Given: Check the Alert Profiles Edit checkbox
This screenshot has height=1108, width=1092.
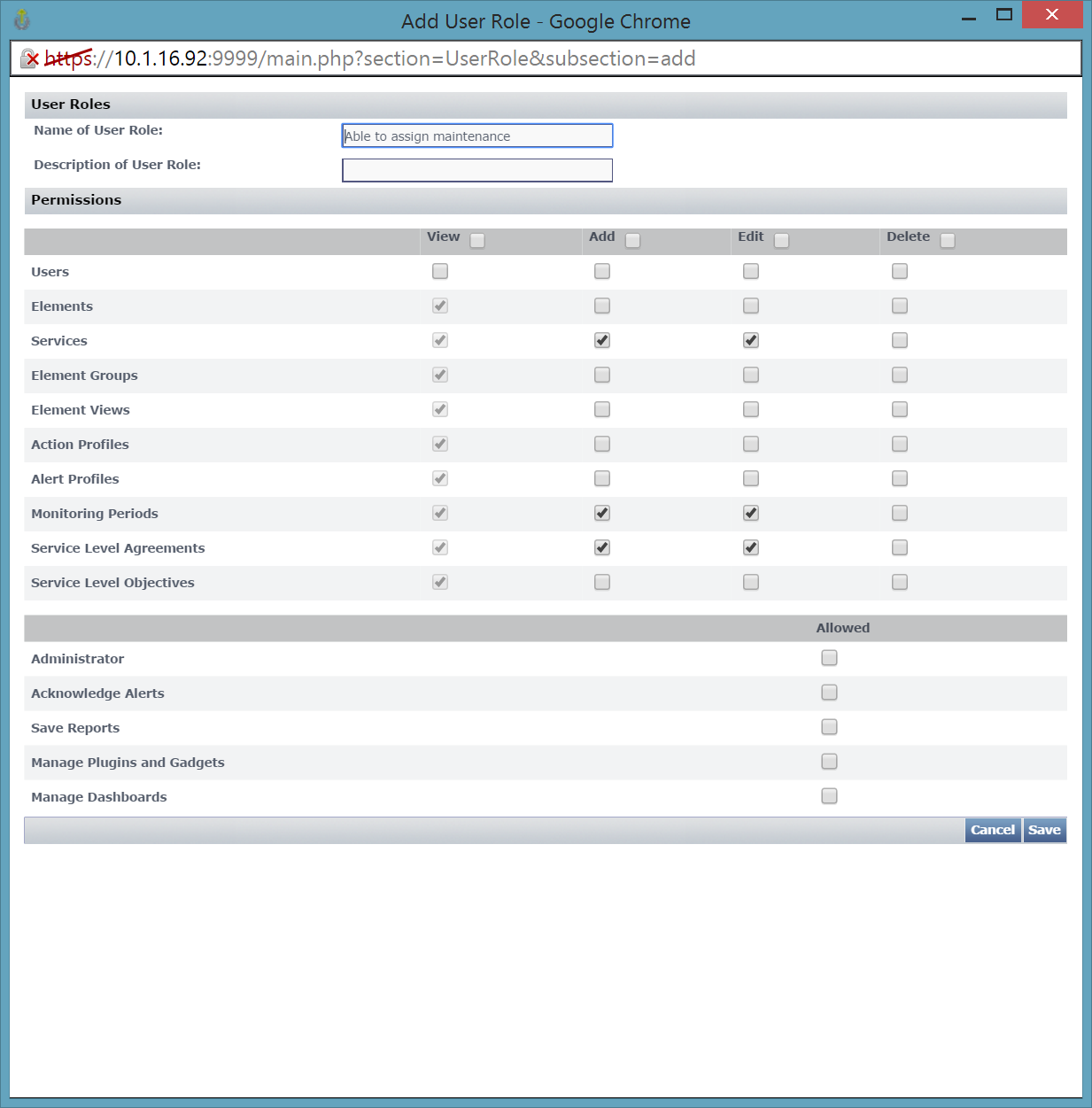Looking at the screenshot, I should [x=751, y=478].
